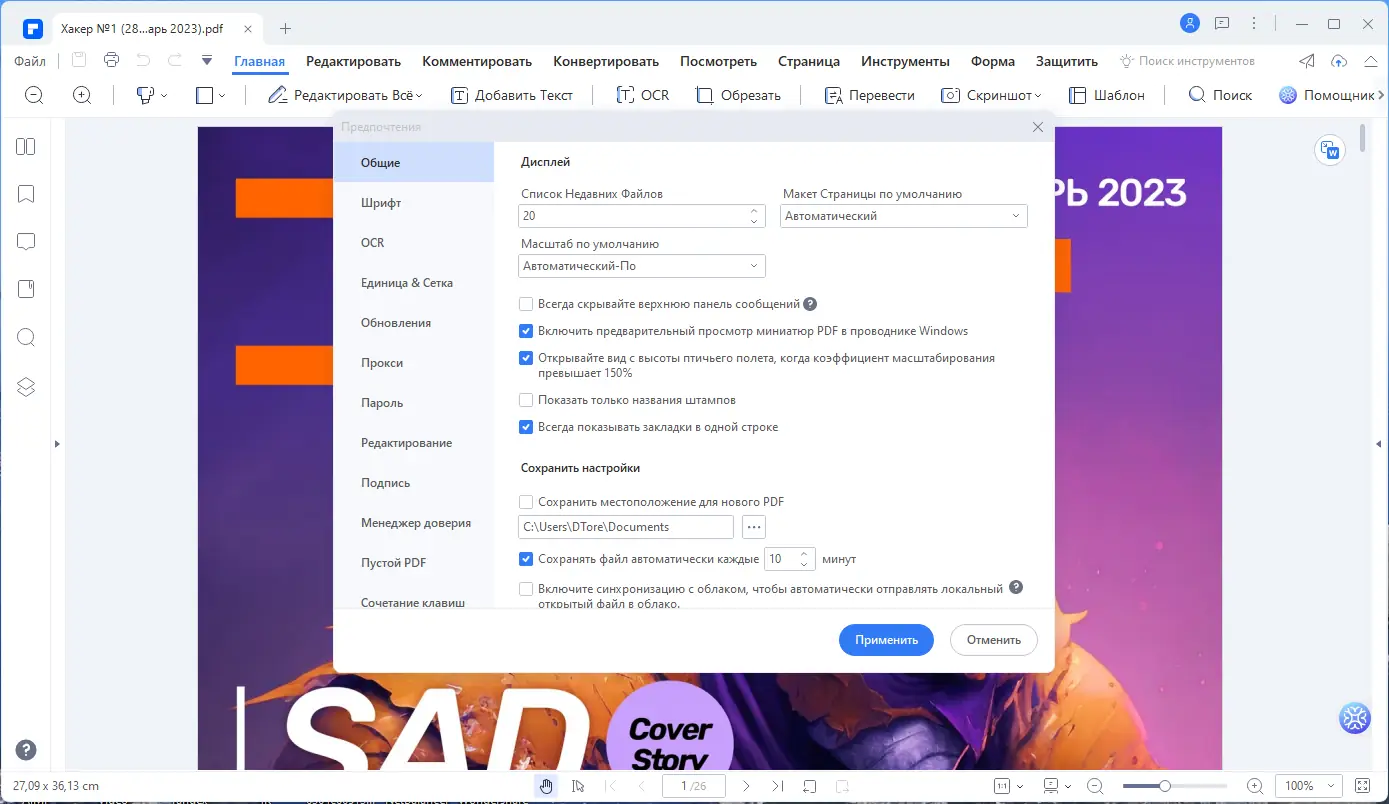Toggle 'Всегда скрывайте верхнюю панель сообщений' checkbox
The height and width of the screenshot is (804, 1389).
pos(526,304)
